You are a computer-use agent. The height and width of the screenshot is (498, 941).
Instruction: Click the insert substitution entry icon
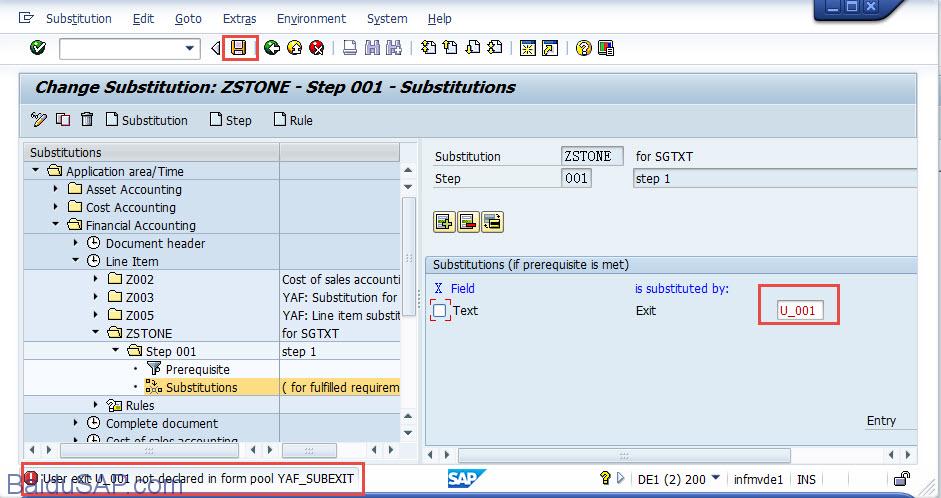[444, 222]
